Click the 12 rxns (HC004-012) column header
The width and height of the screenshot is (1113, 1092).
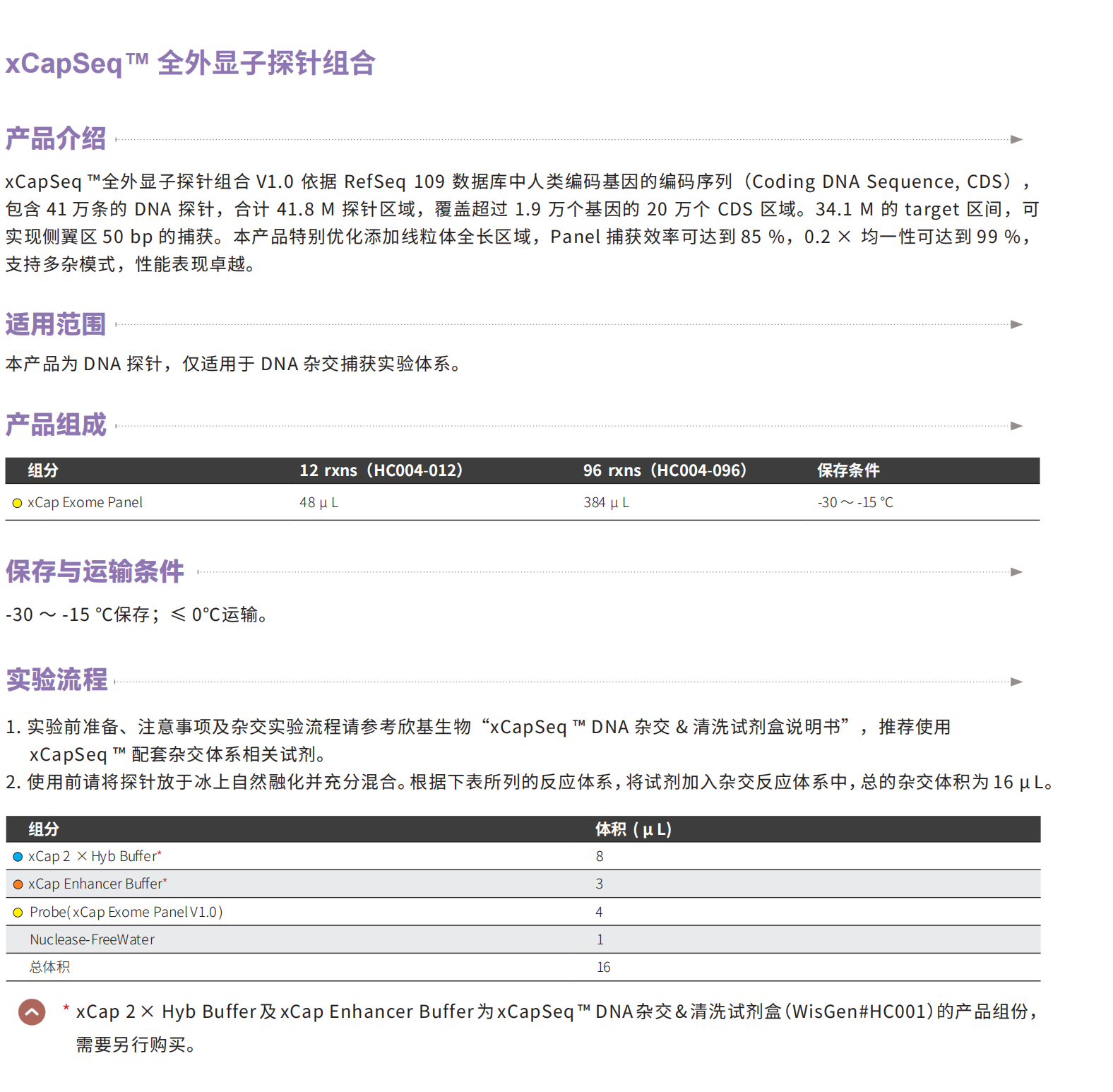tap(381, 470)
